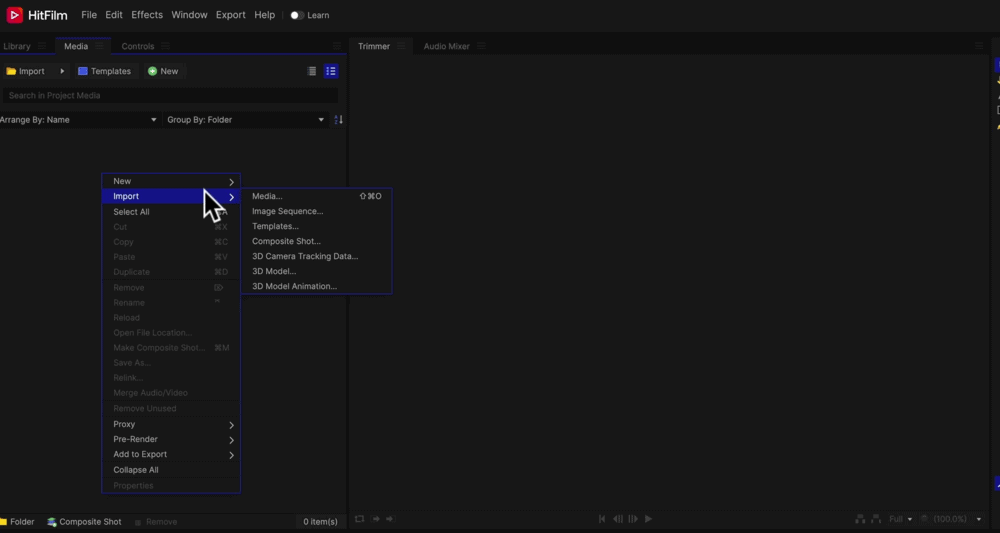Image resolution: width=1000 pixels, height=533 pixels.
Task: Switch media panel to detailed list view
Action: click(x=330, y=71)
